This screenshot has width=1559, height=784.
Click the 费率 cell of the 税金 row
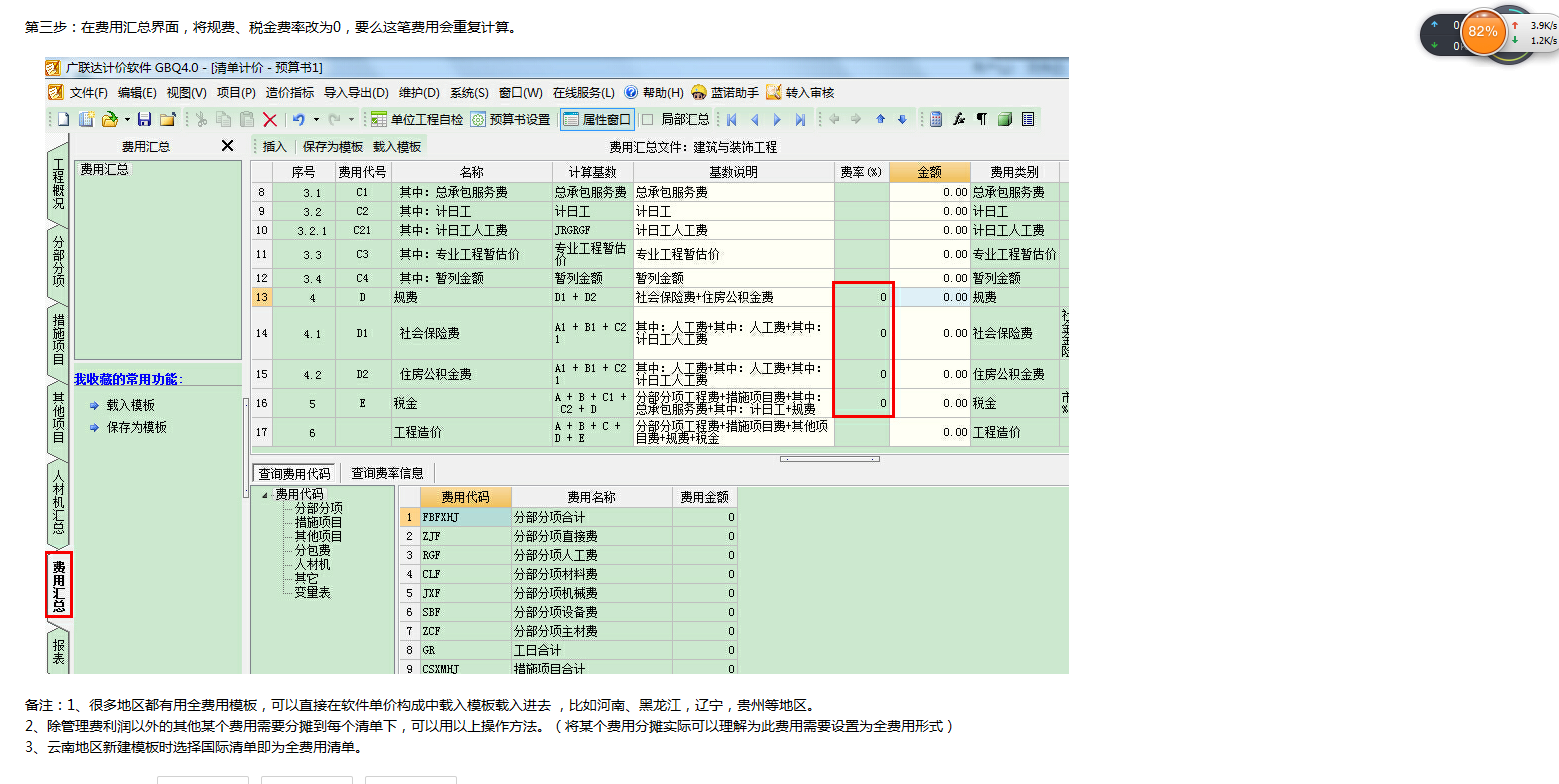(862, 403)
